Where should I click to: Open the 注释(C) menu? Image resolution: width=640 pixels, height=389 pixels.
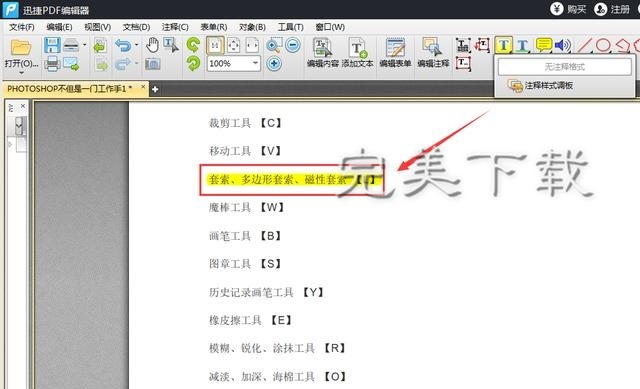point(175,27)
